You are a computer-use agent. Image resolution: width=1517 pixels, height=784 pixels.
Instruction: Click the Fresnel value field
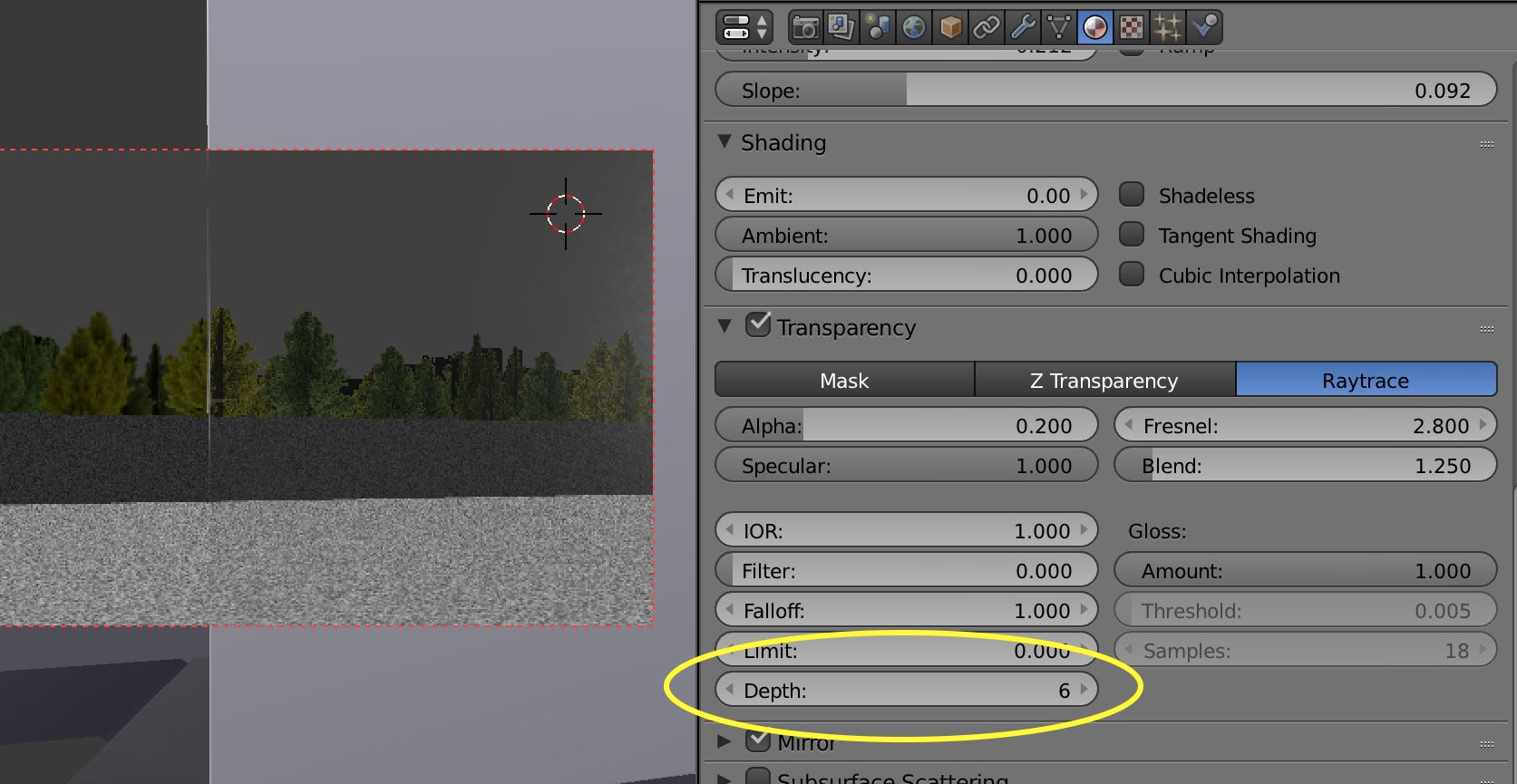tap(1305, 425)
